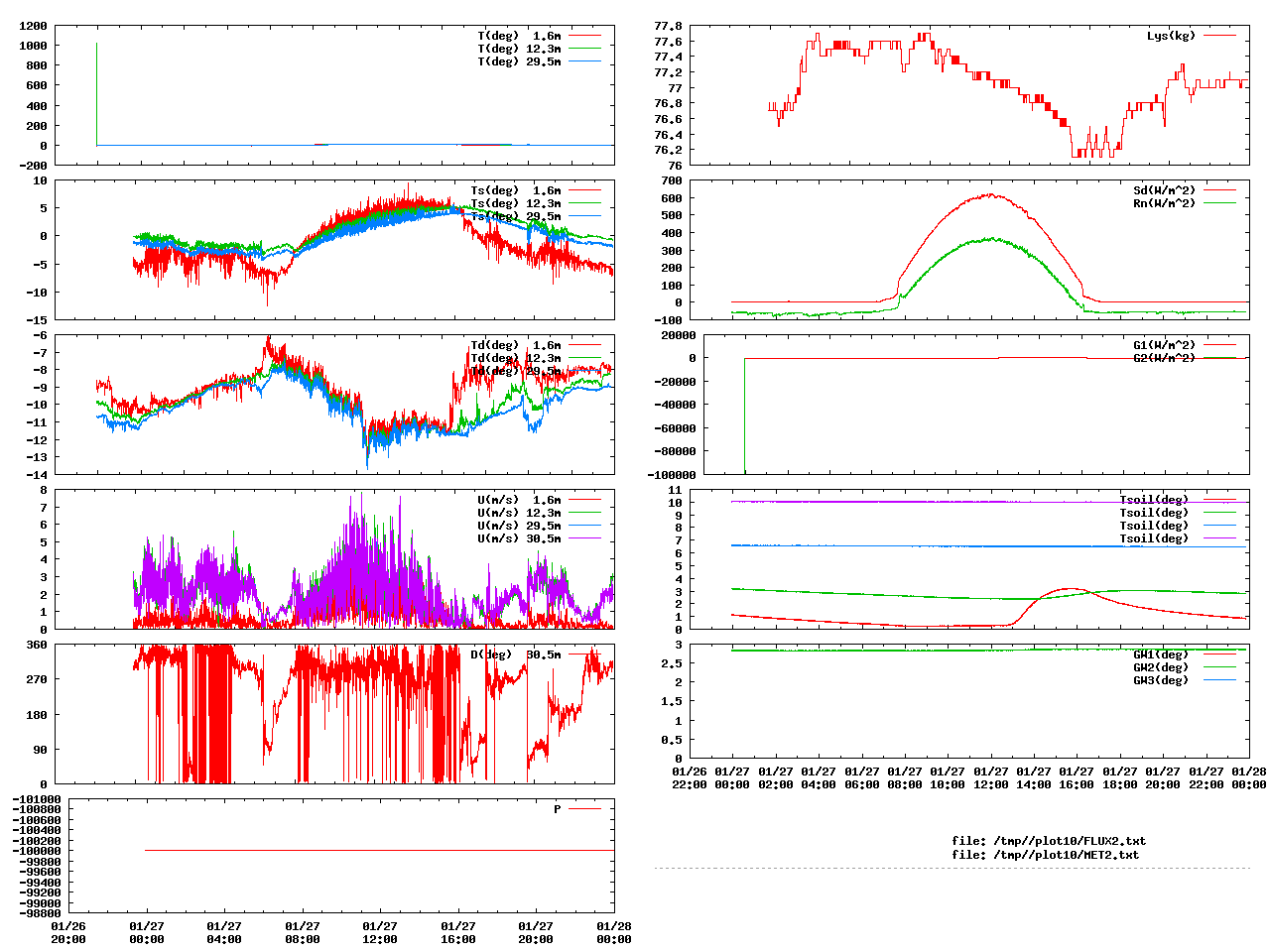Screen dimensions: 1270x952
Task: Click the 'GW2(deg)' legend label
Action: click(1161, 667)
